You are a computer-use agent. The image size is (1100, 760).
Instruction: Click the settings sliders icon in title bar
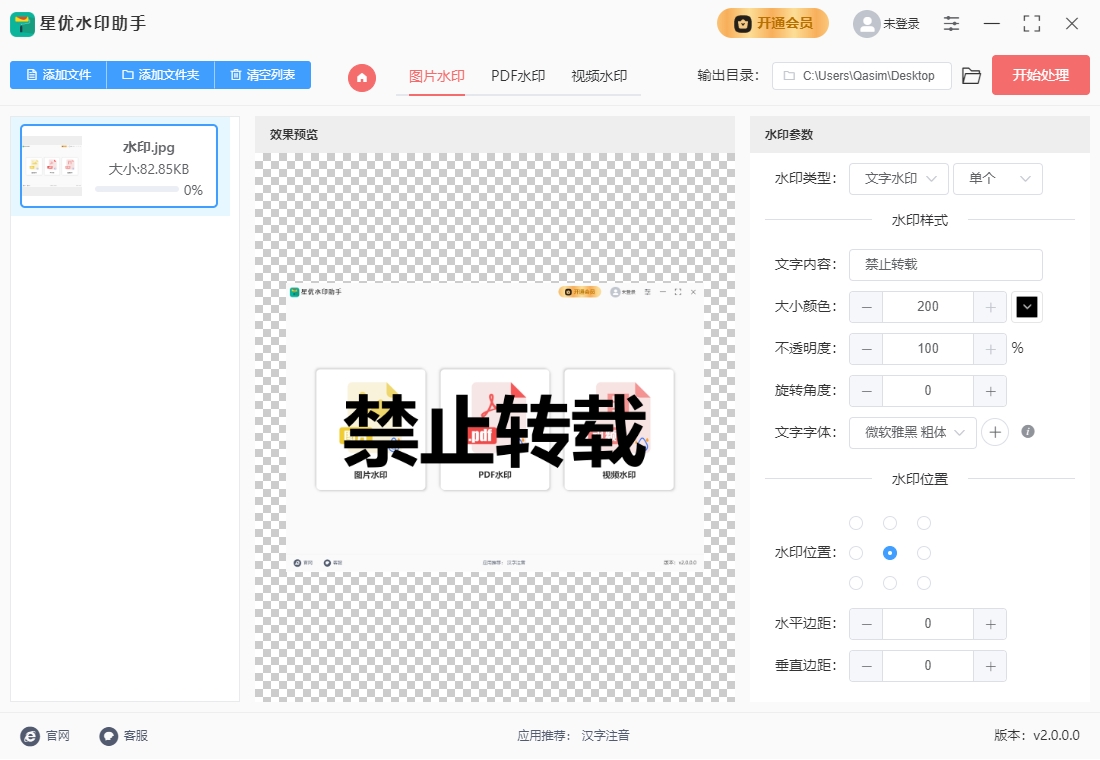951,23
